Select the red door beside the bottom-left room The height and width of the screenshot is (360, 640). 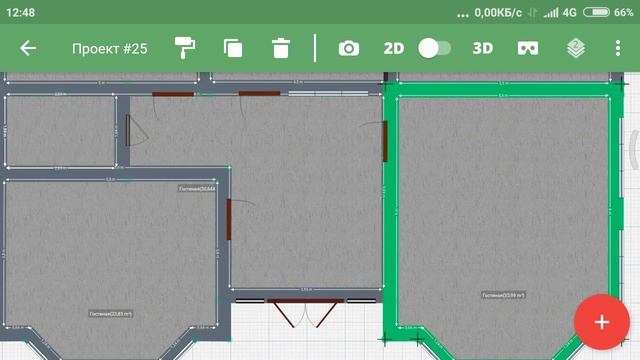pyautogui.click(x=229, y=219)
